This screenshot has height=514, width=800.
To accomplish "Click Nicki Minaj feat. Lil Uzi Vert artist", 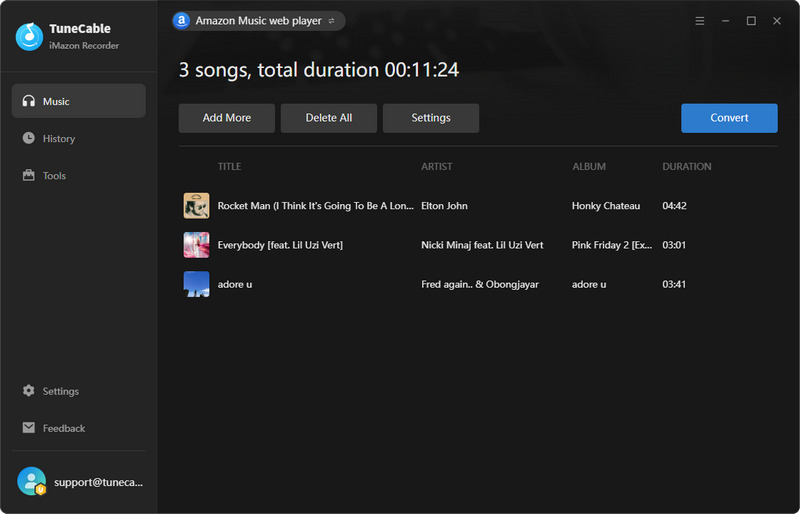I will 482,245.
